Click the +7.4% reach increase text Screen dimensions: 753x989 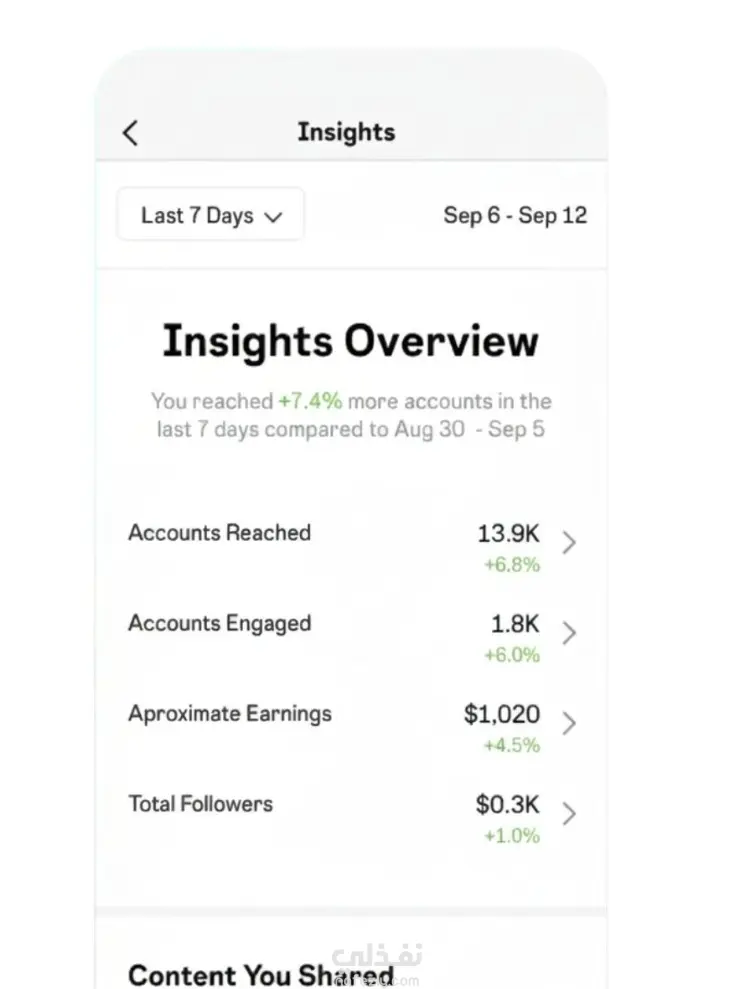tap(310, 401)
